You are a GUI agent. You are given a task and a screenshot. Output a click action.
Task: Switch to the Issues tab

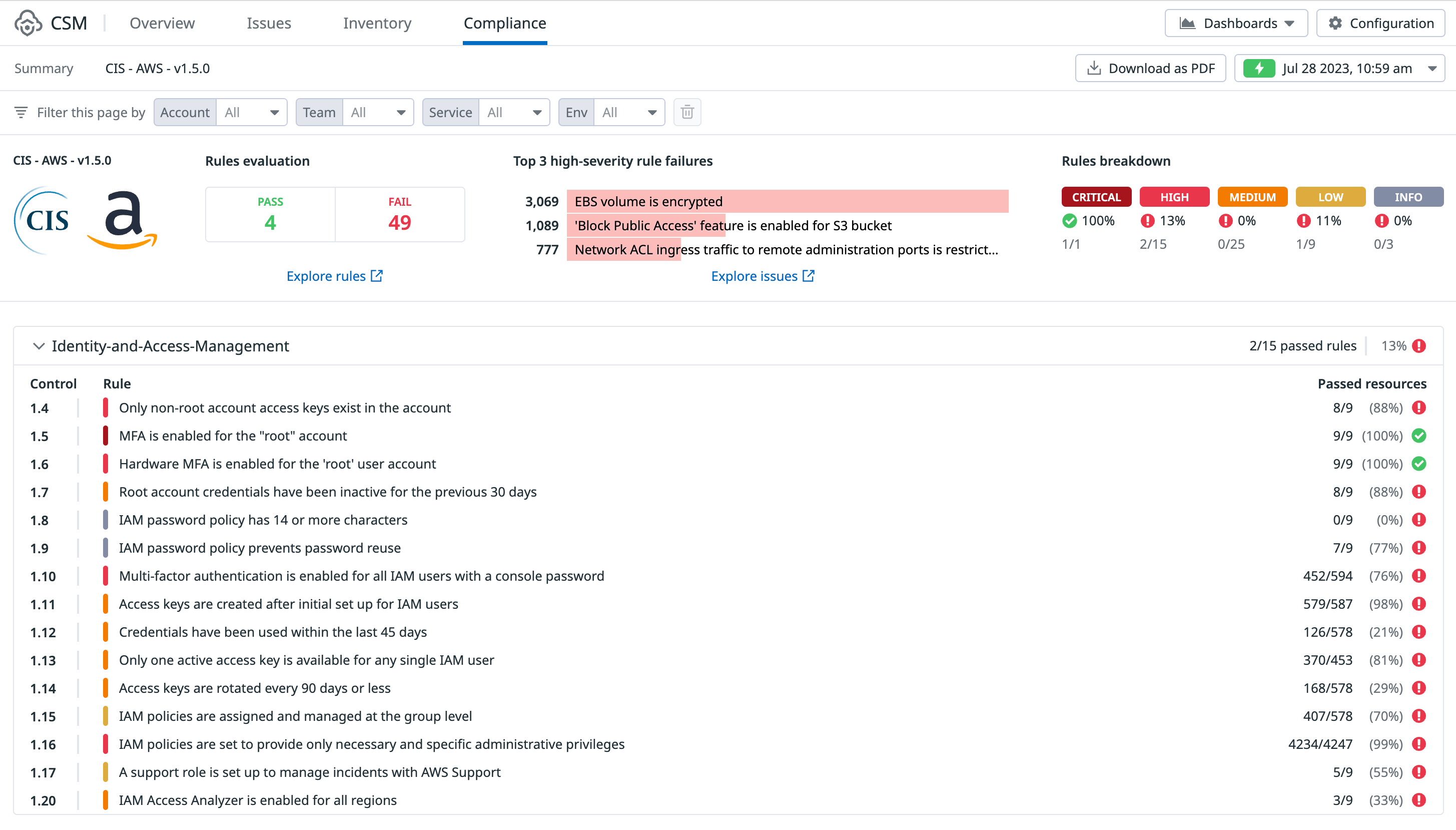pyautogui.click(x=268, y=24)
